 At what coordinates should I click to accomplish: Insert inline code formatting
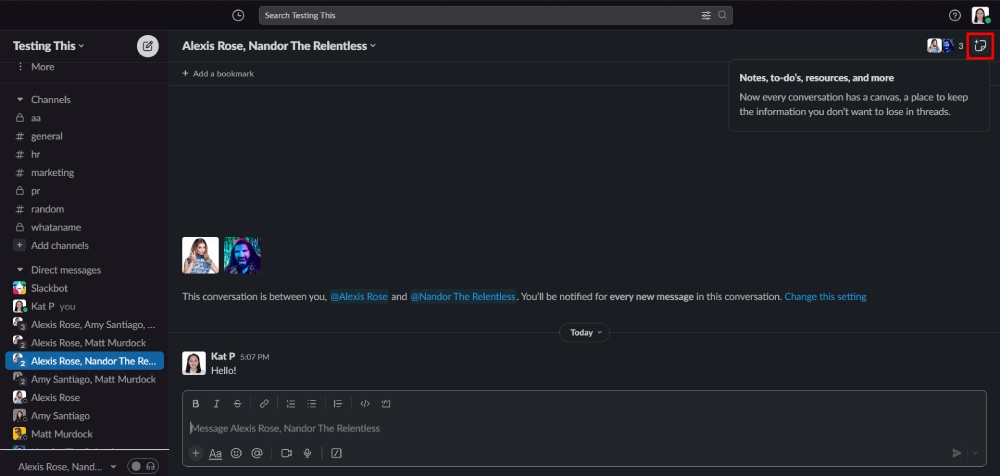point(365,404)
